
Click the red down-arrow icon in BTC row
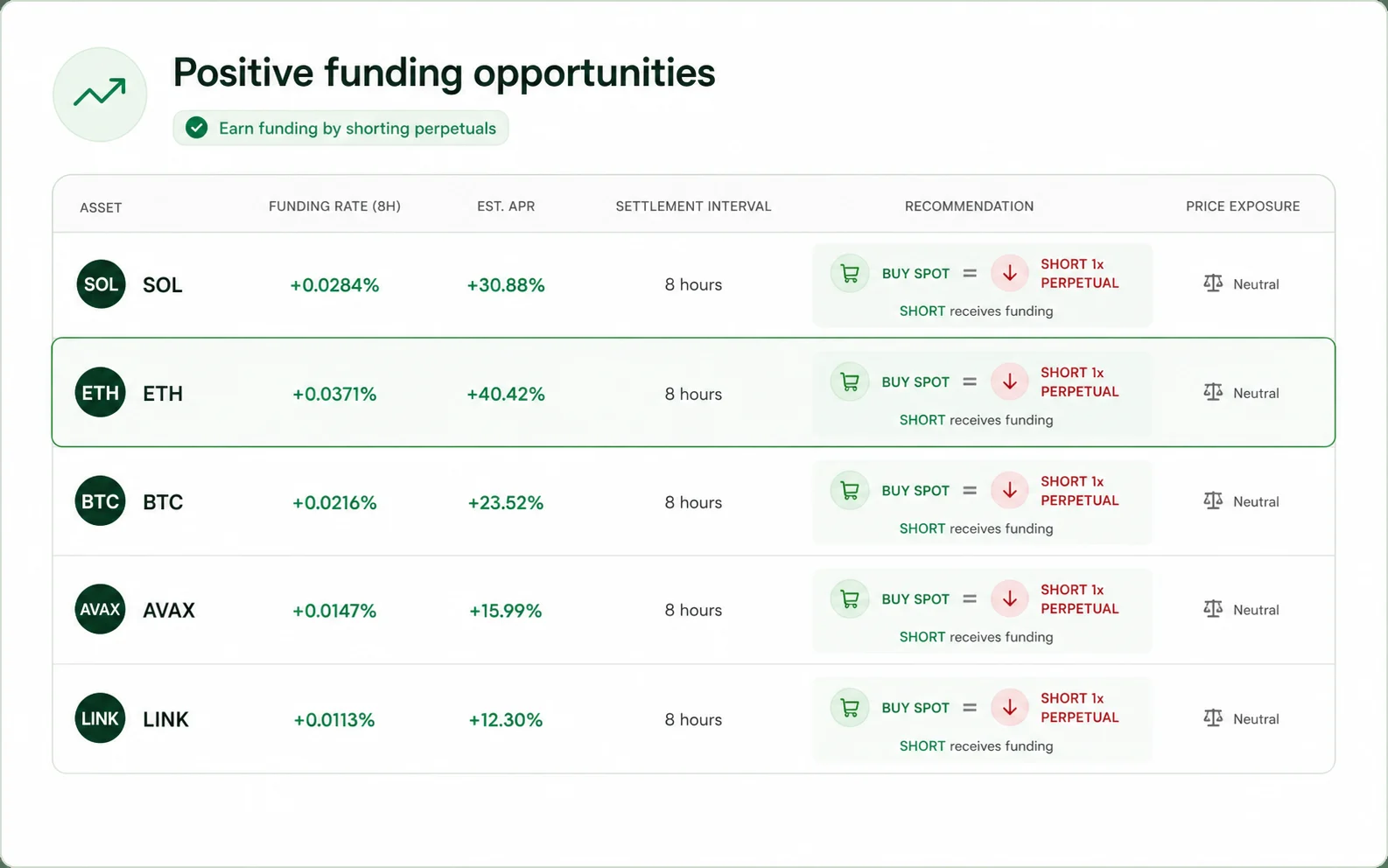[x=1010, y=490]
